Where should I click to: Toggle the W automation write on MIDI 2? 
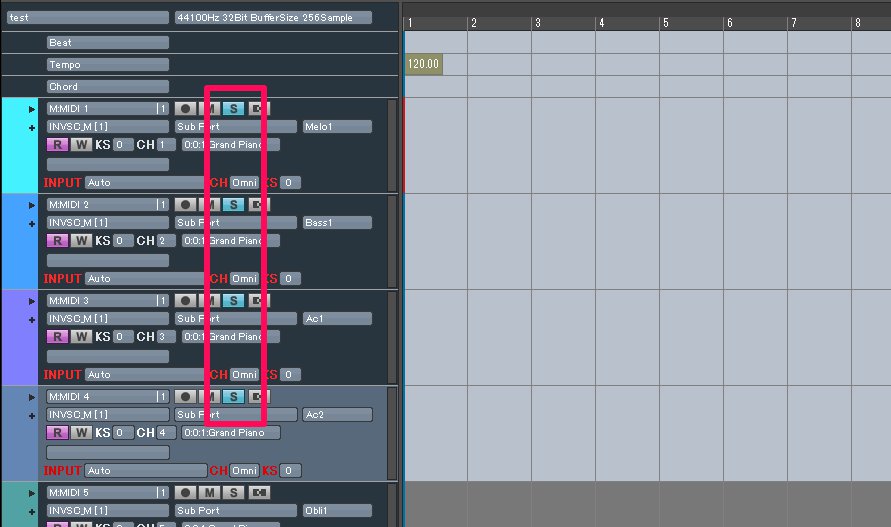point(81,240)
